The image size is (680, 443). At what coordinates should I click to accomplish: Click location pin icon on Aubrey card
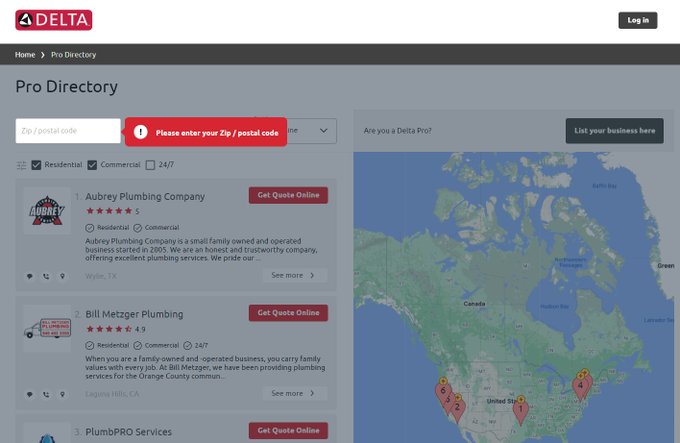click(62, 276)
